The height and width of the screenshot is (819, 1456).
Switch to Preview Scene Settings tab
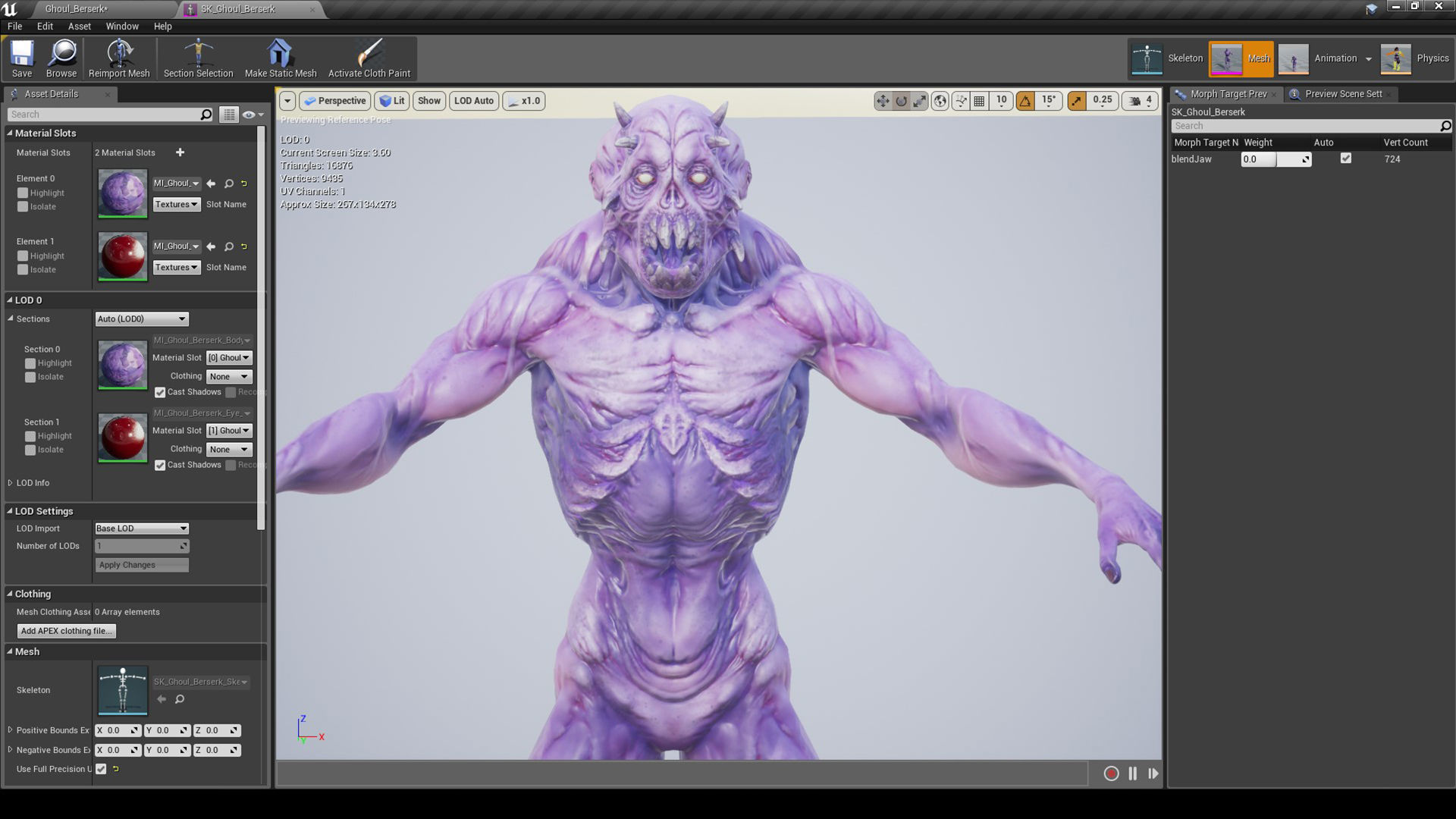1342,94
